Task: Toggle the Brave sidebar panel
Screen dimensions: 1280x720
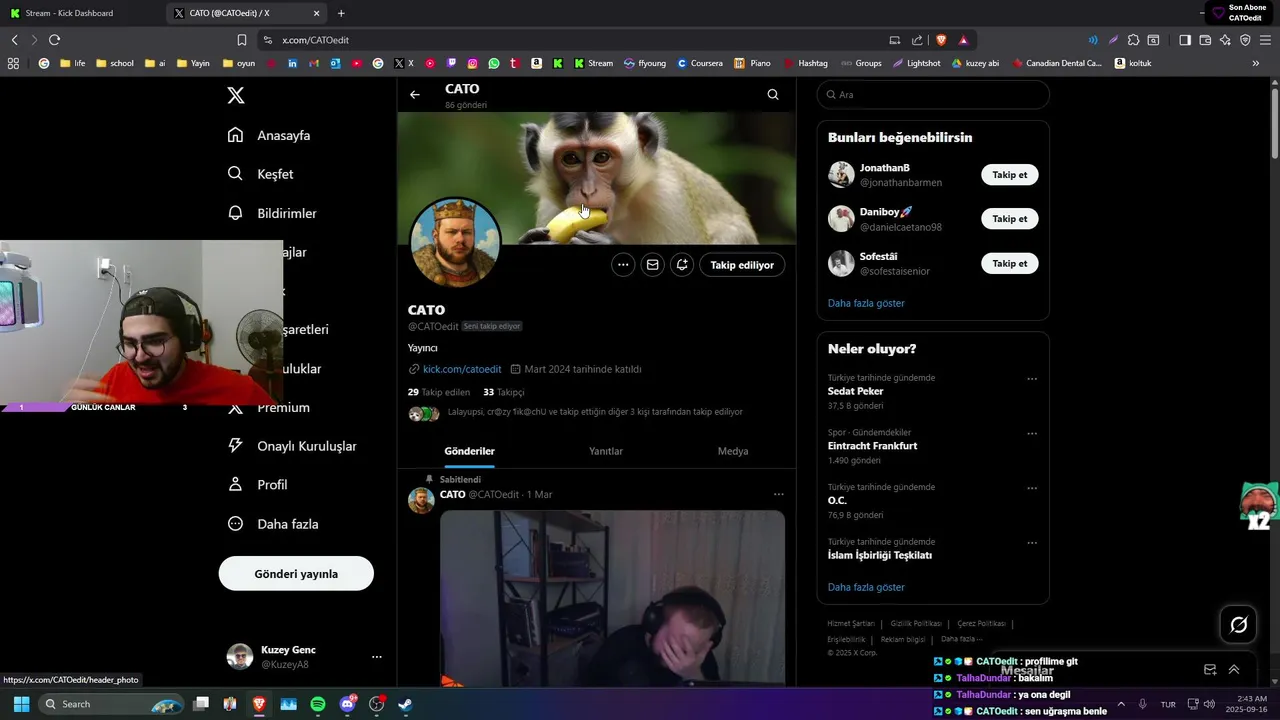Action: (x=1185, y=40)
